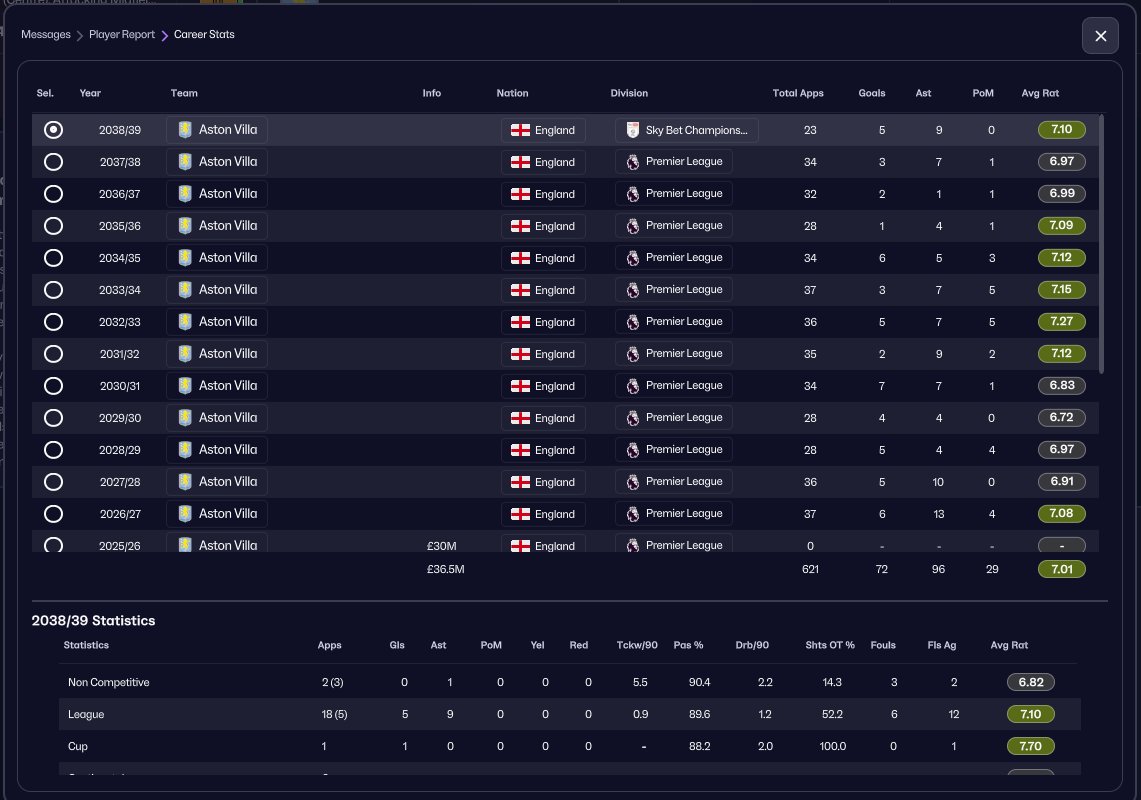Sort table by Total Apps column header
Viewport: 1141px width, 800px height.
coord(798,93)
